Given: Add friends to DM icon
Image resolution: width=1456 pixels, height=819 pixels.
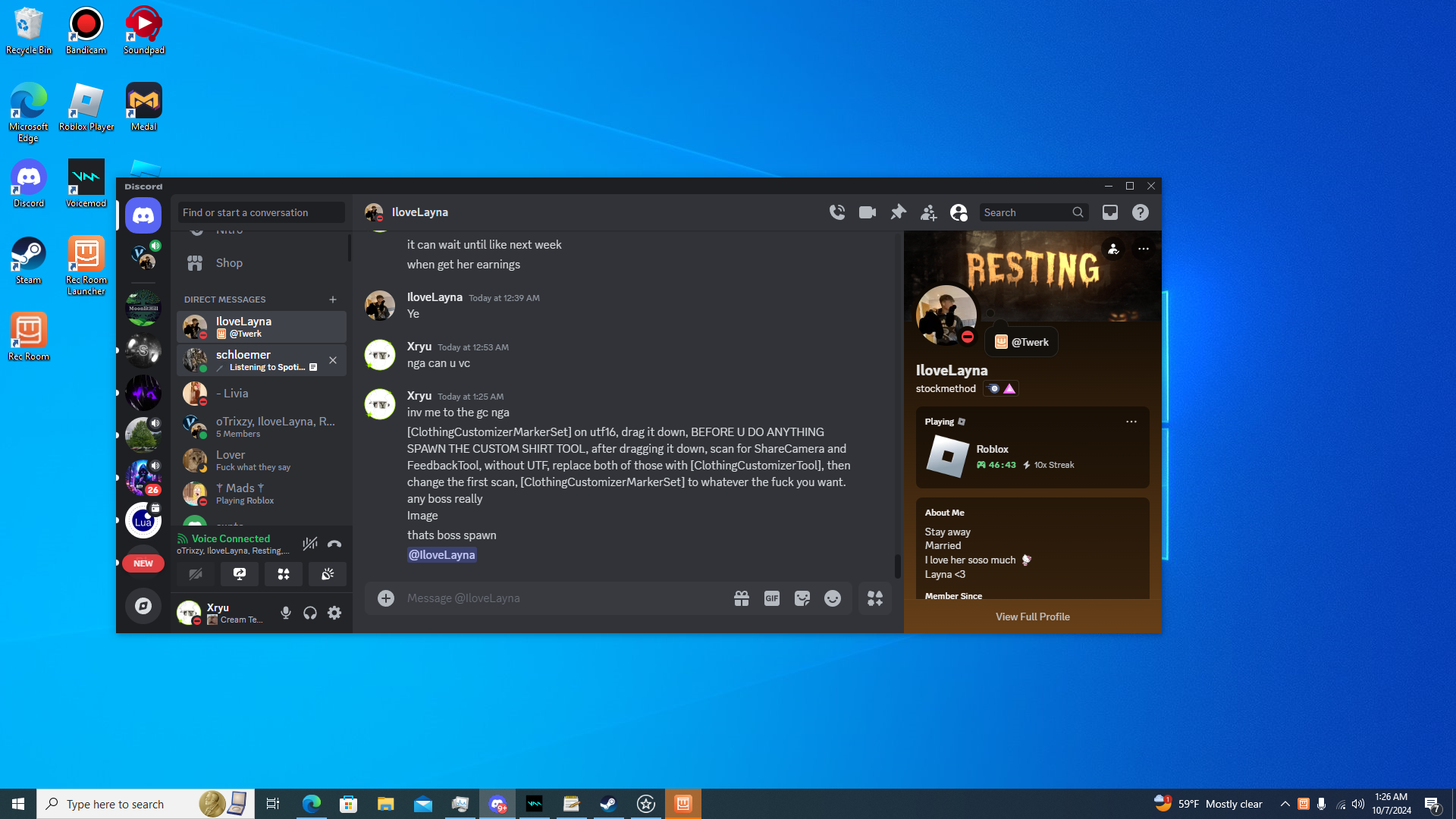Looking at the screenshot, I should (928, 212).
